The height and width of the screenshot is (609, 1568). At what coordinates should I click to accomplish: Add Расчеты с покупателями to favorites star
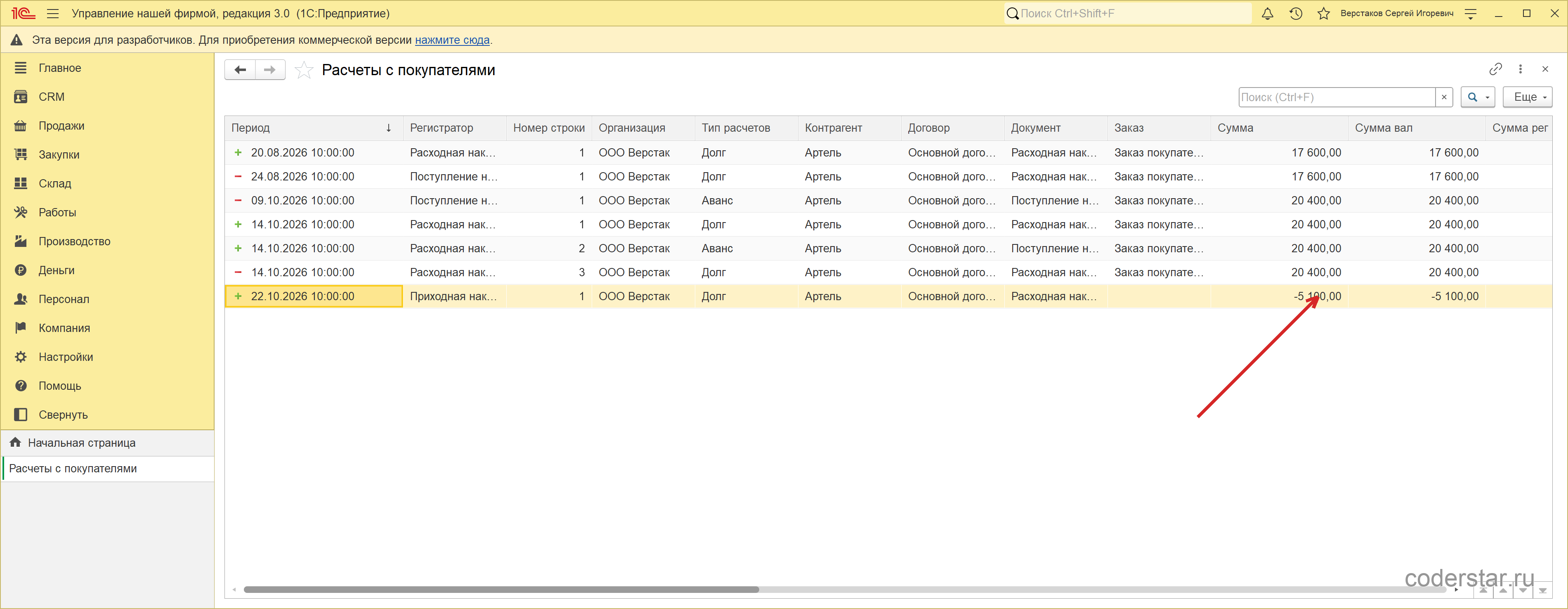tap(304, 70)
